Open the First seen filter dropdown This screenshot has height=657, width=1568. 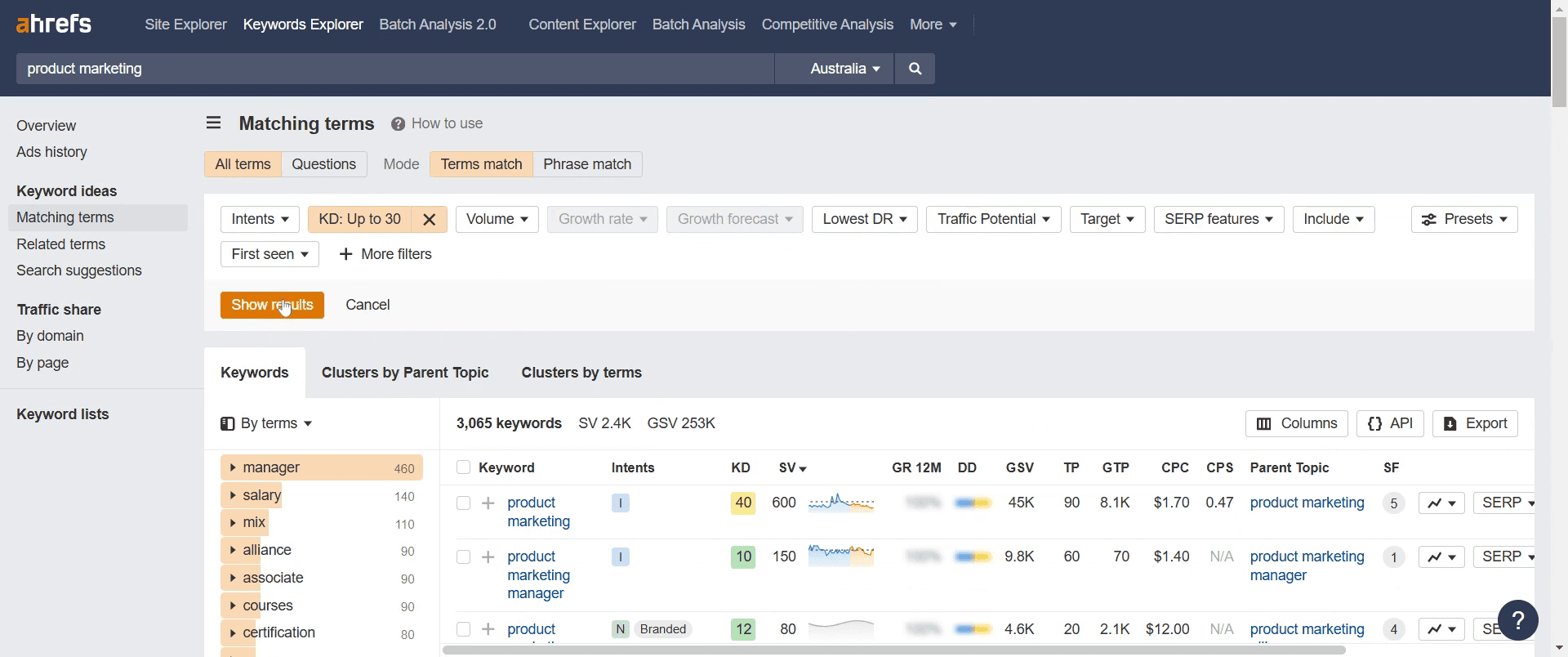pyautogui.click(x=269, y=254)
